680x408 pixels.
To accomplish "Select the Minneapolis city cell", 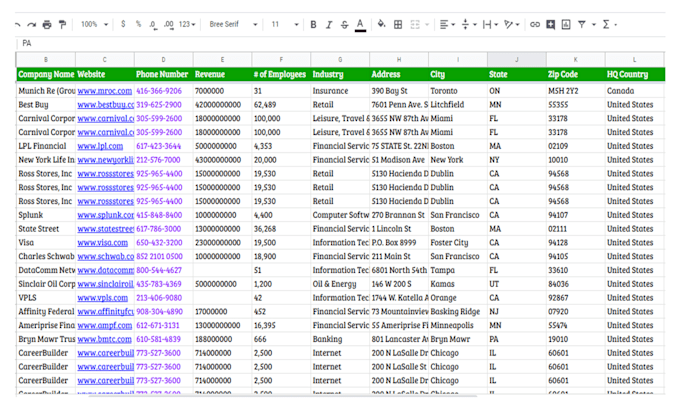I will [x=458, y=325].
